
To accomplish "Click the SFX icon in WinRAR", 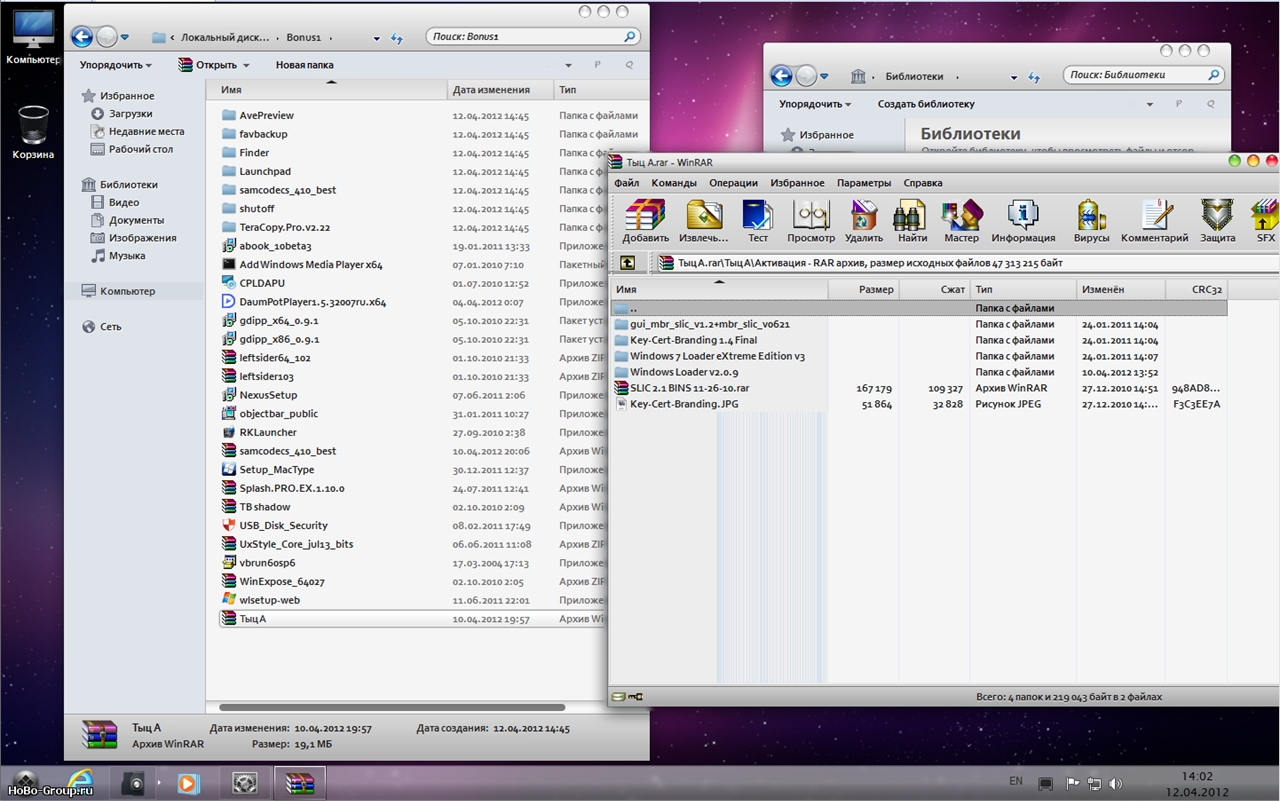I will (1265, 220).
